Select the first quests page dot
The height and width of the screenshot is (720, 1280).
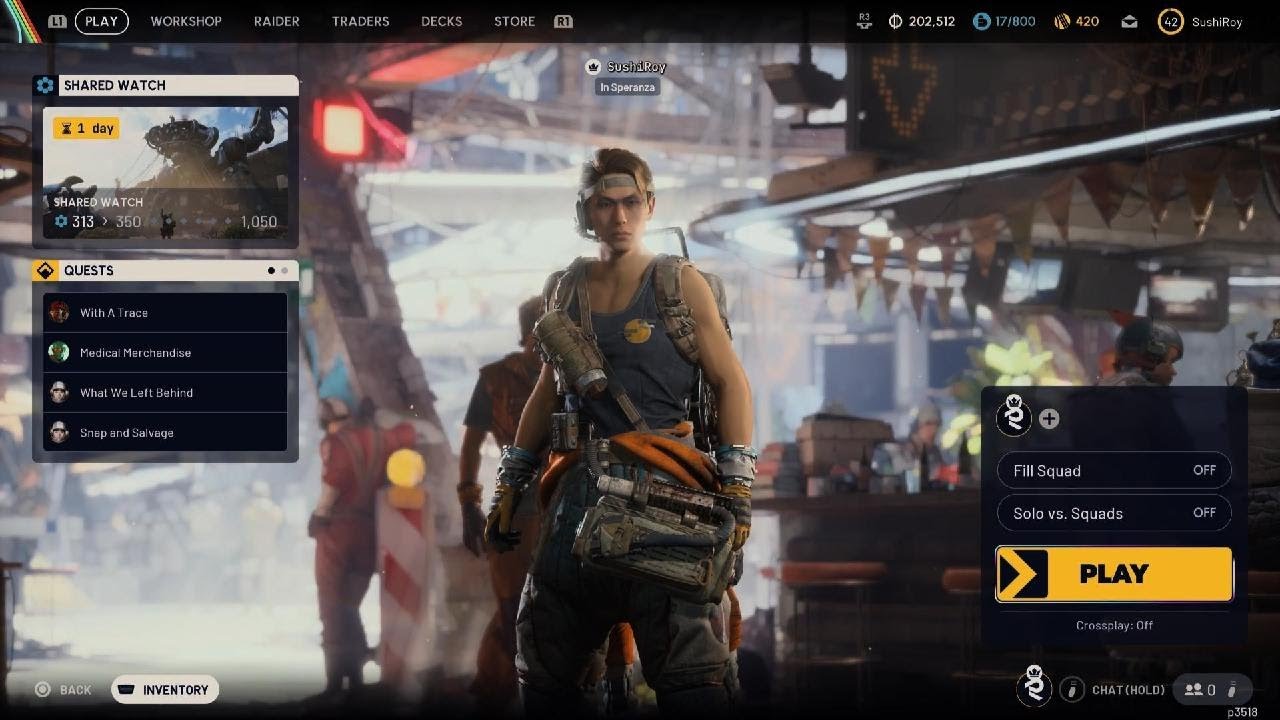[271, 270]
